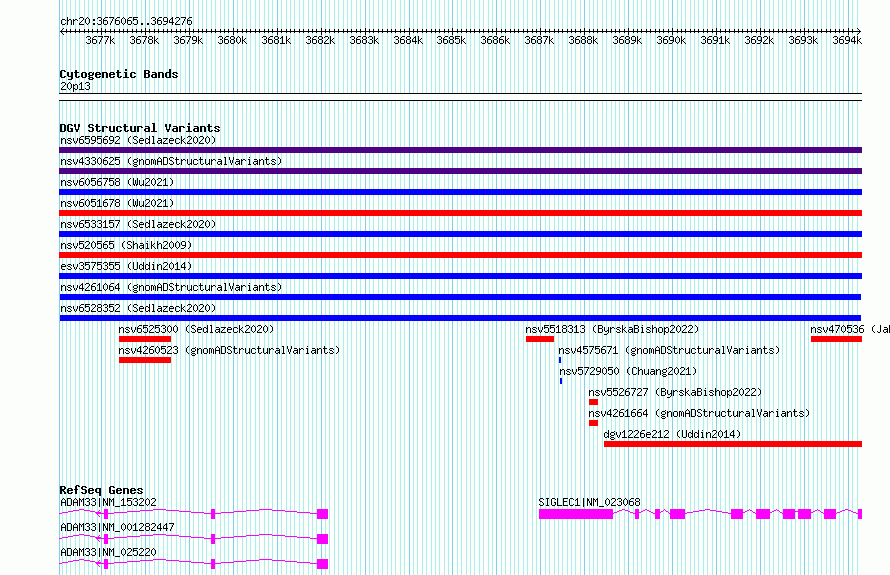The height and width of the screenshot is (575, 890).
Task: Click the 3677k ruler position label
Action: (x=100, y=40)
